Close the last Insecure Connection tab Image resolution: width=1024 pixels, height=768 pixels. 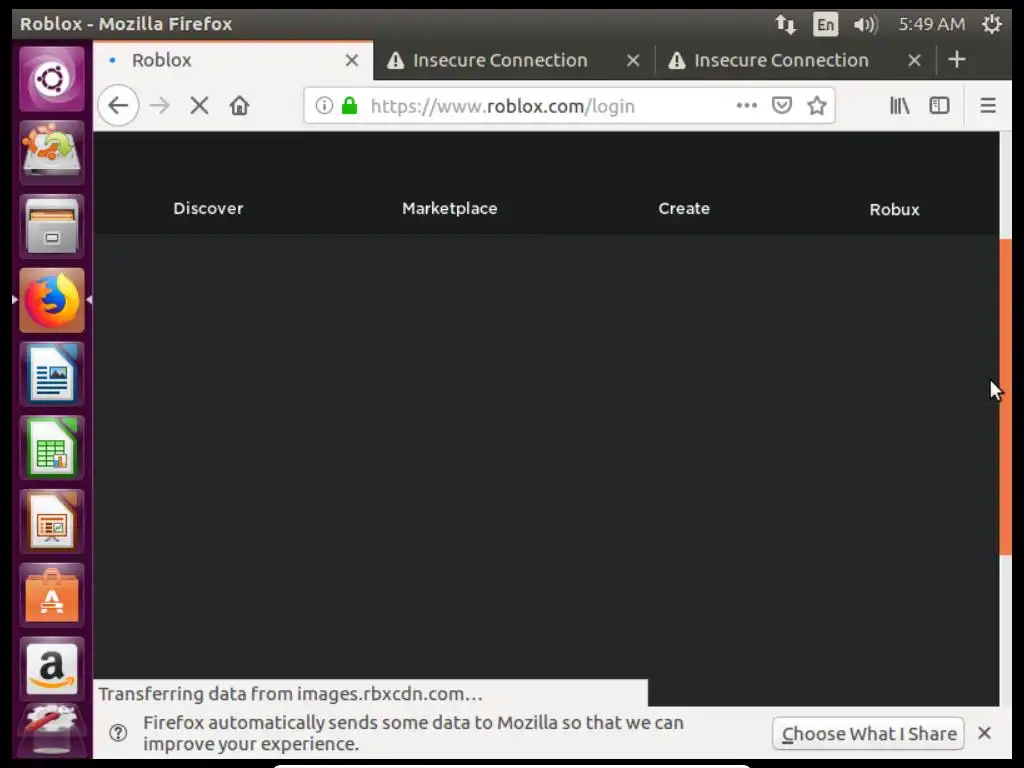click(914, 60)
